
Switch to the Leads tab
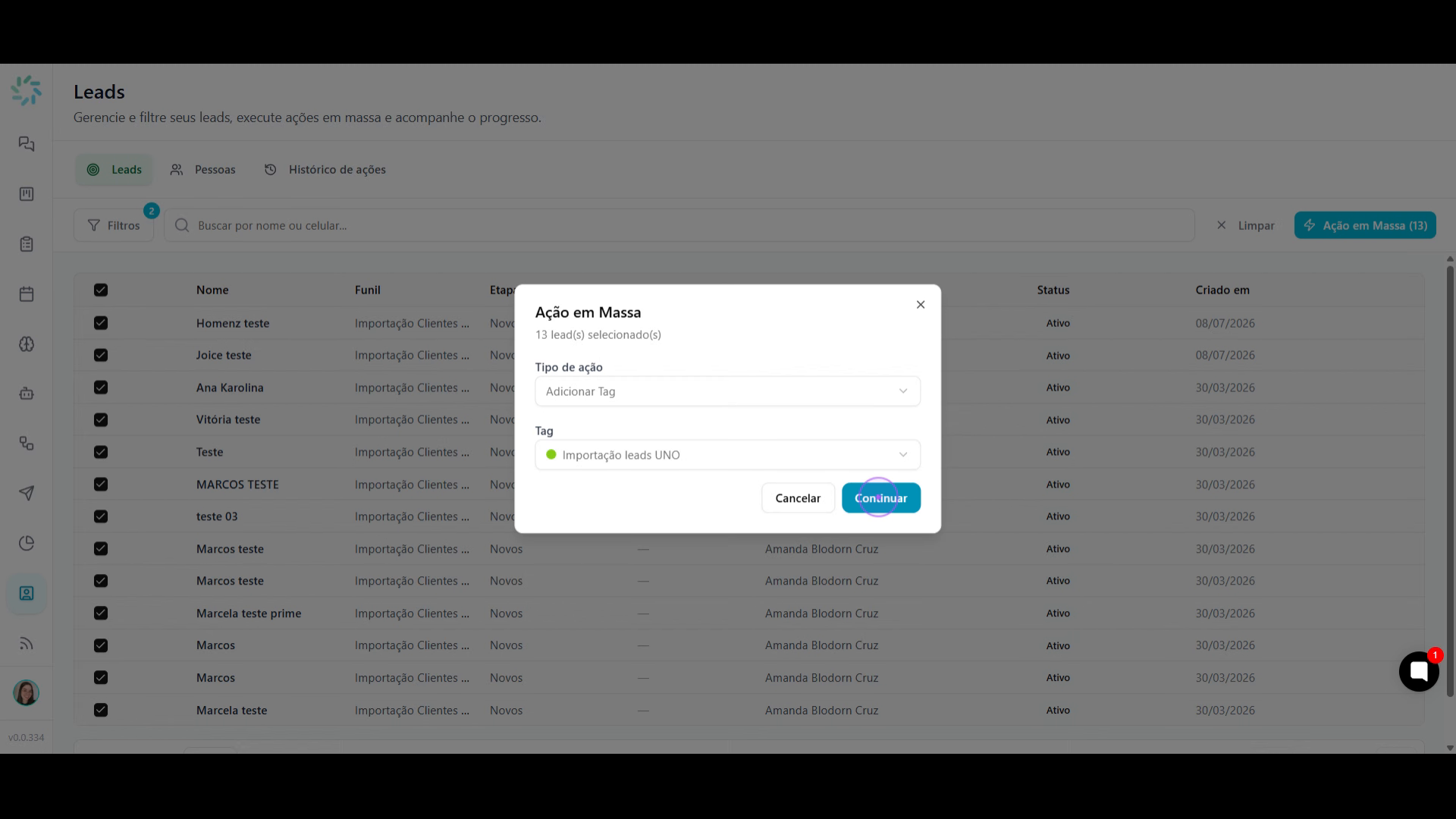point(114,170)
